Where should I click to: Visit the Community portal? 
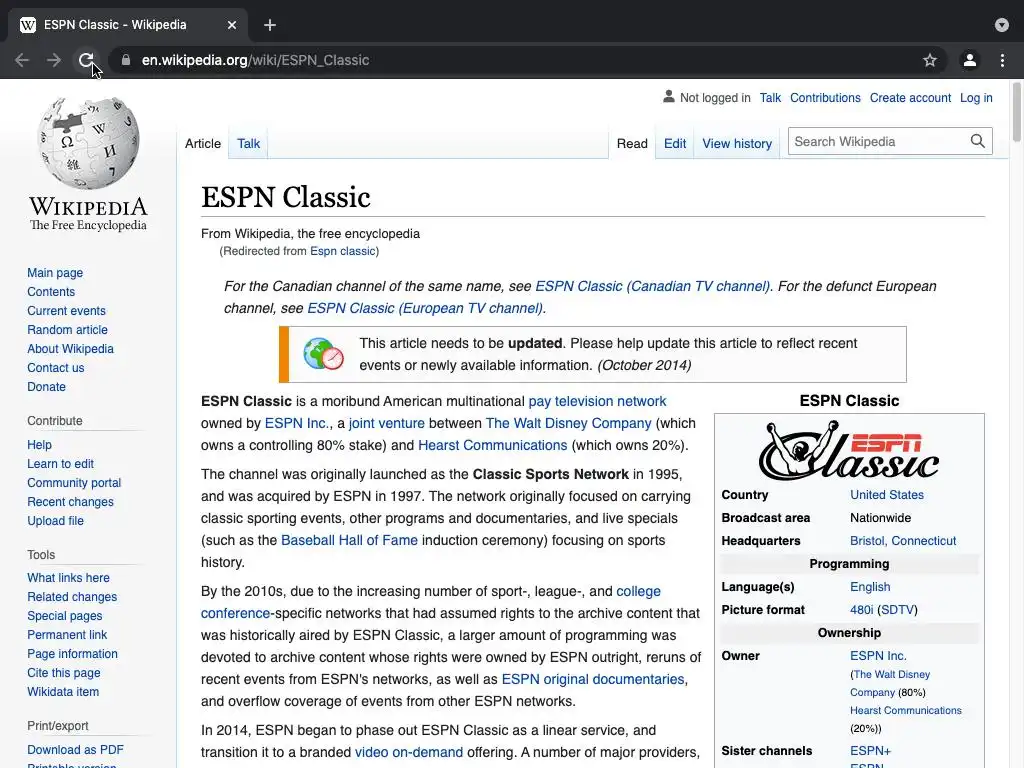(74, 483)
